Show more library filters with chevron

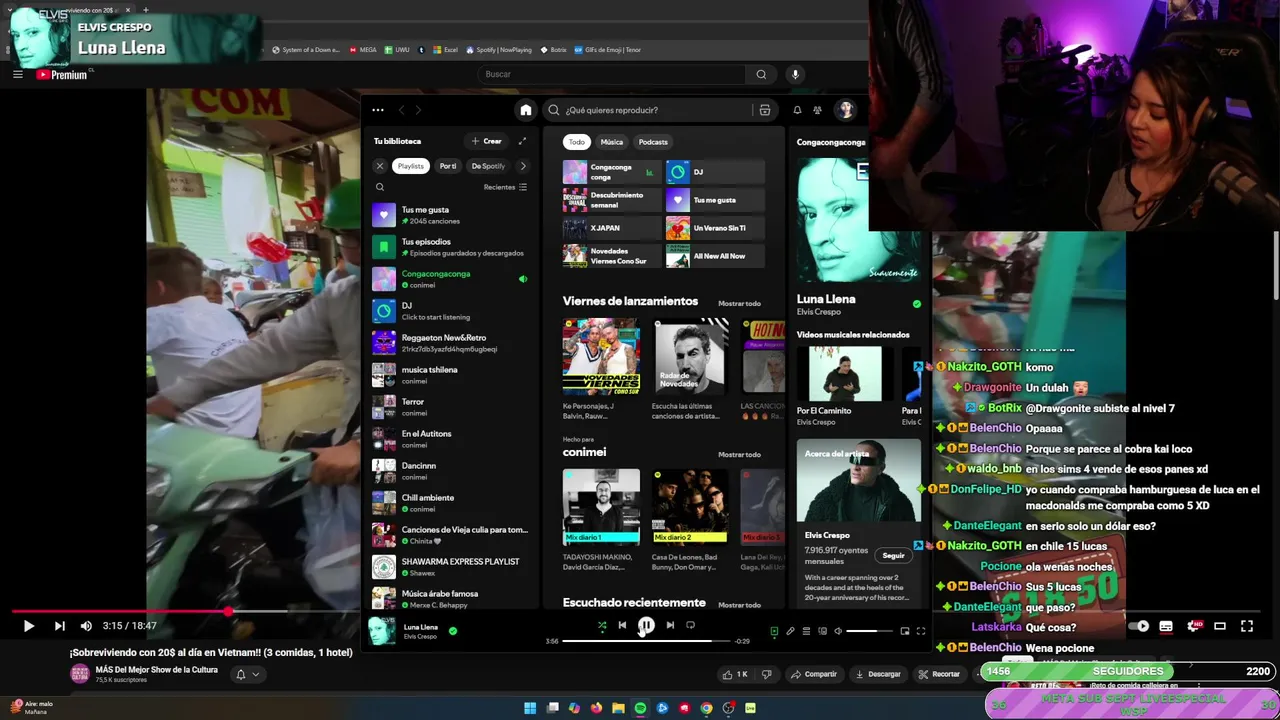[x=522, y=166]
